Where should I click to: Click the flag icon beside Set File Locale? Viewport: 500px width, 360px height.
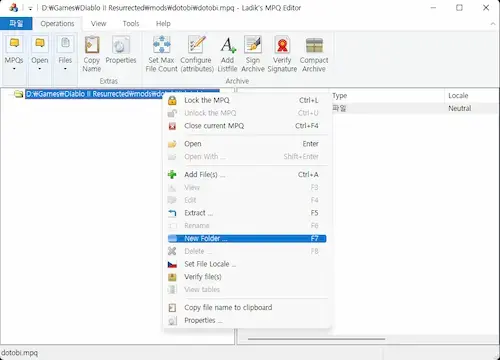[172, 265]
